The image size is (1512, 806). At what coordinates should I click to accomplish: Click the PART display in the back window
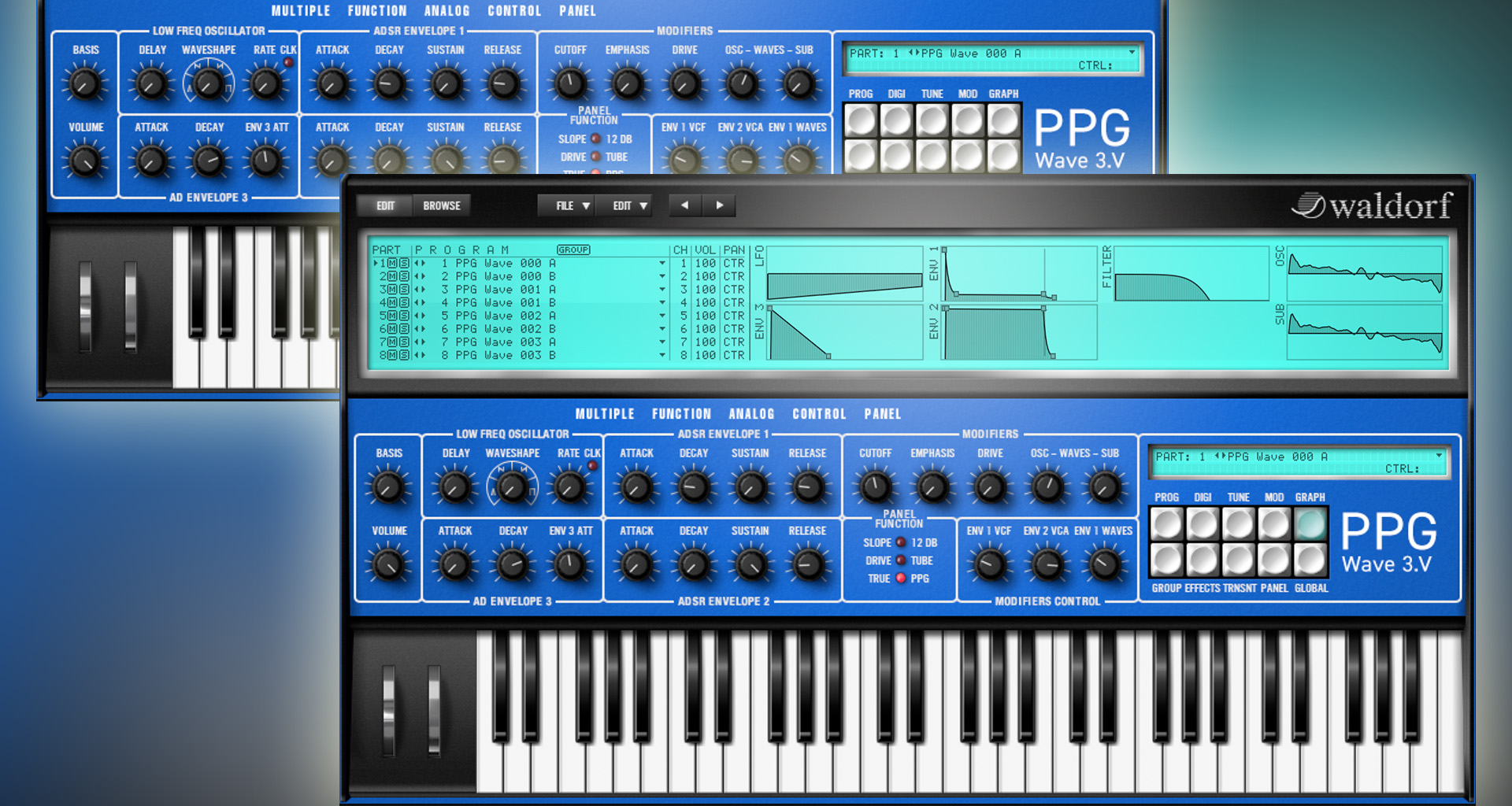(x=992, y=59)
